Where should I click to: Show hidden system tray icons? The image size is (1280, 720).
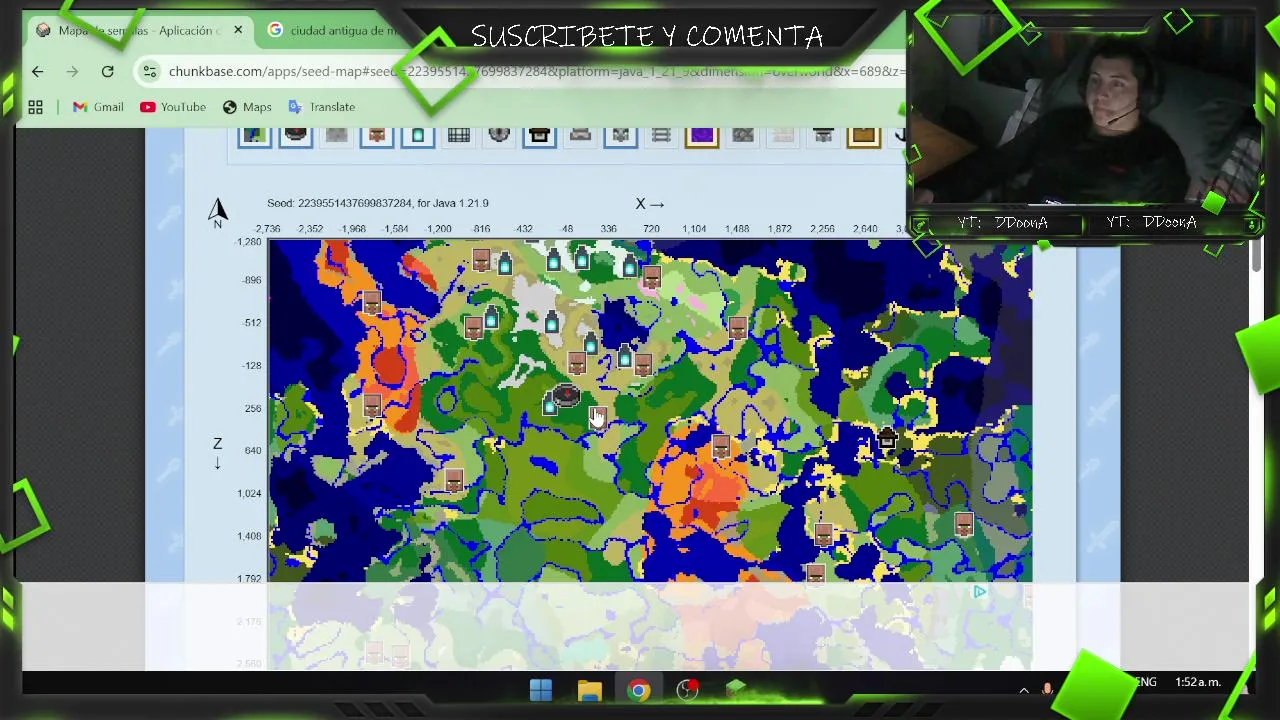coord(1024,690)
